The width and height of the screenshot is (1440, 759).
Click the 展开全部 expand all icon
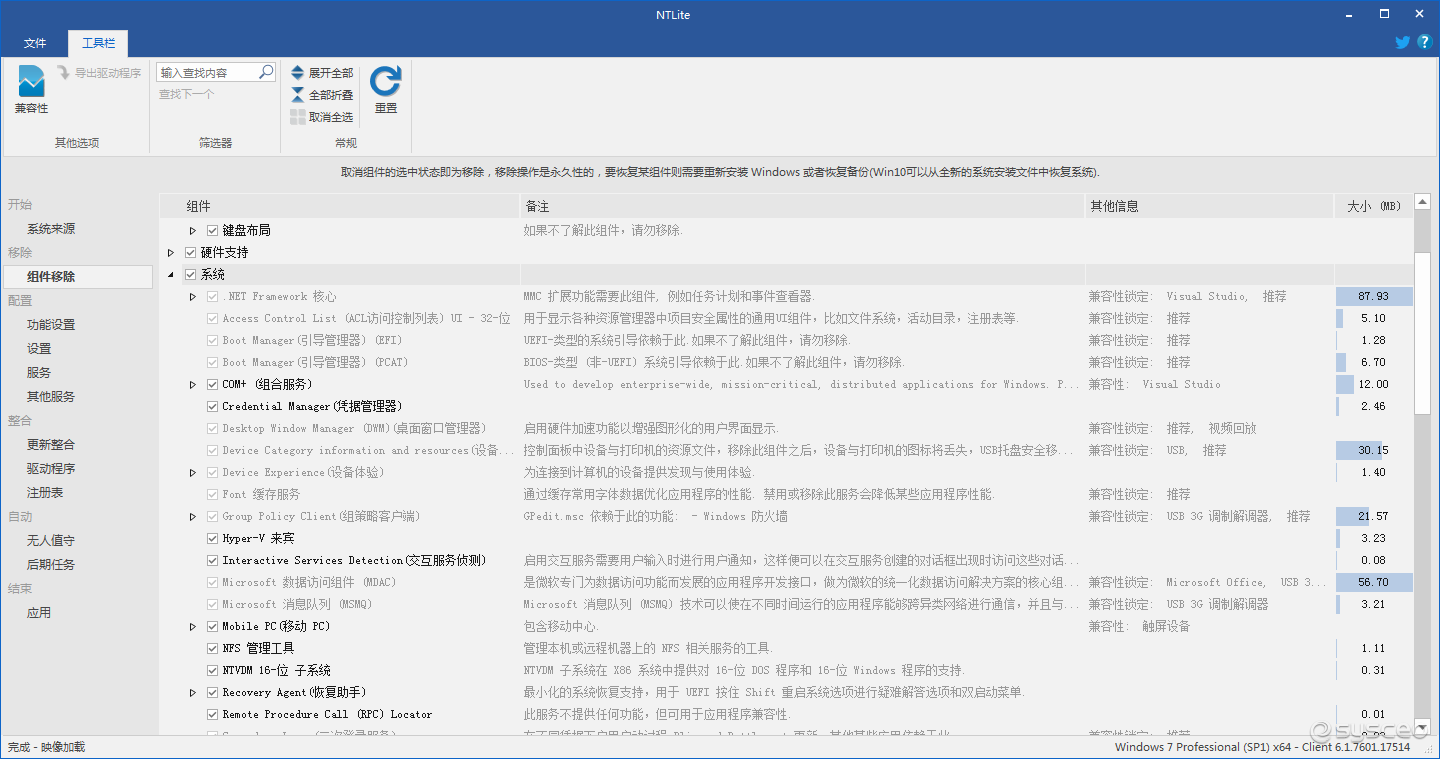point(298,73)
